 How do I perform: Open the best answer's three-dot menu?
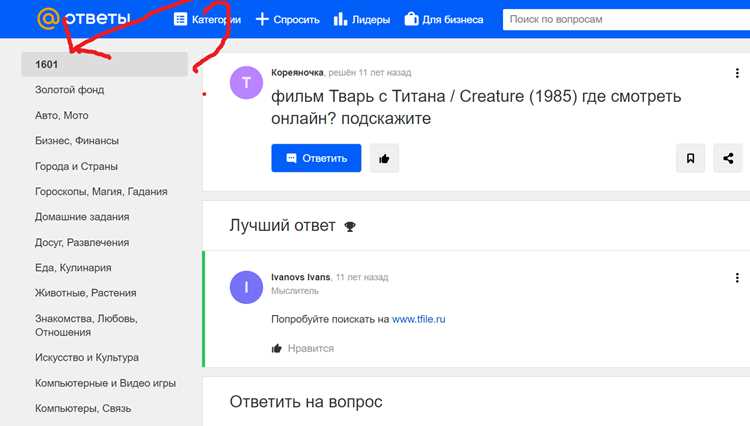click(x=737, y=278)
